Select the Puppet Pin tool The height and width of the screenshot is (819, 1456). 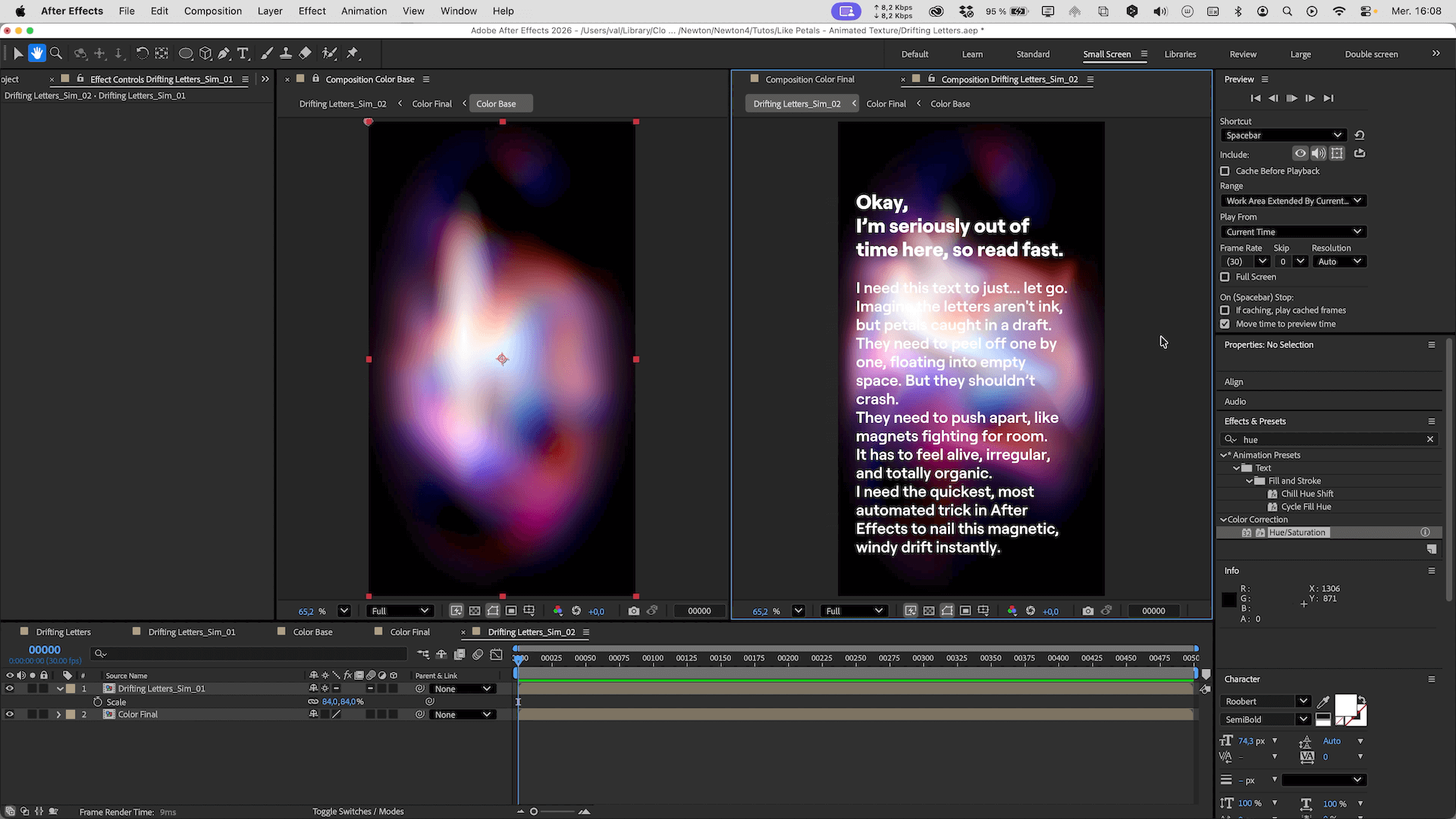353,54
